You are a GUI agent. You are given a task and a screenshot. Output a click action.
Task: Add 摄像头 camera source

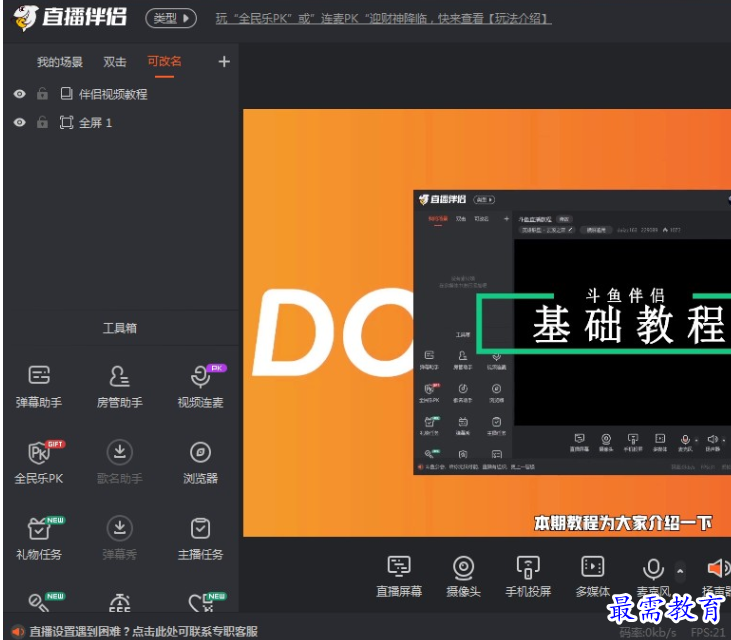point(463,577)
